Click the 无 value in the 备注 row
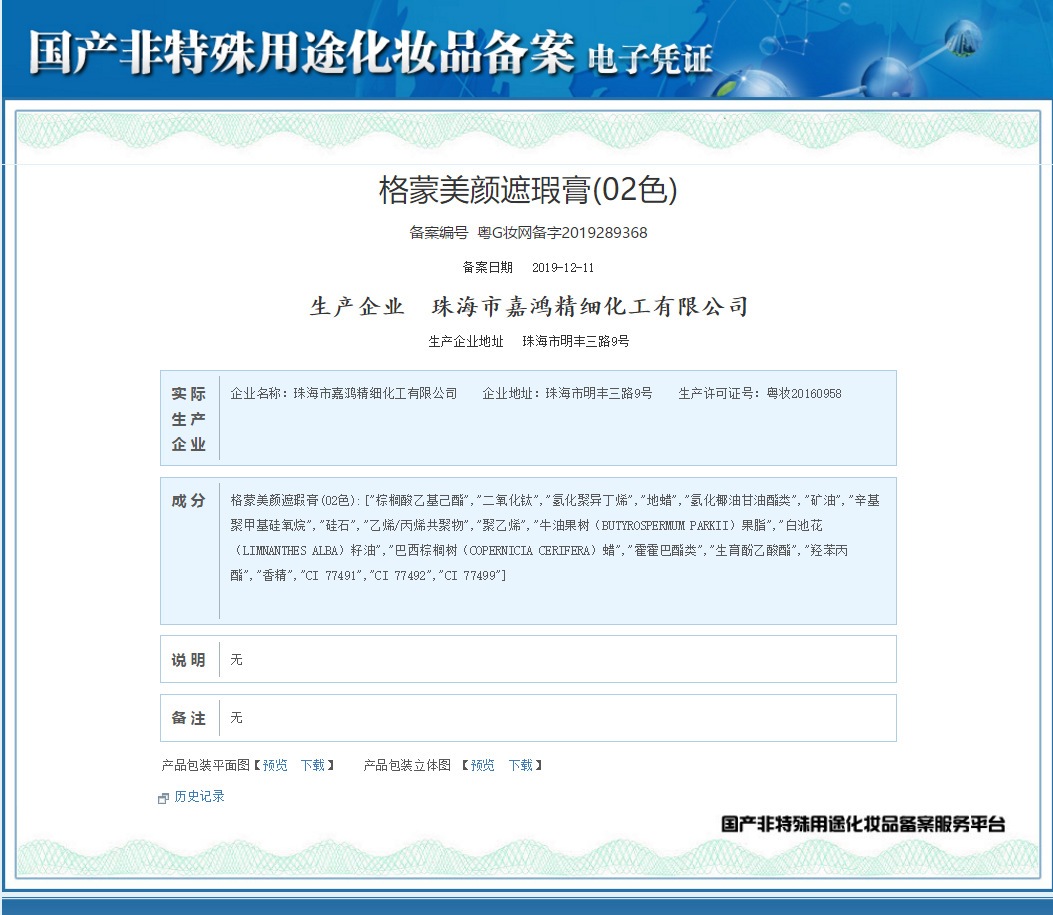The height and width of the screenshot is (915, 1053). [x=236, y=718]
